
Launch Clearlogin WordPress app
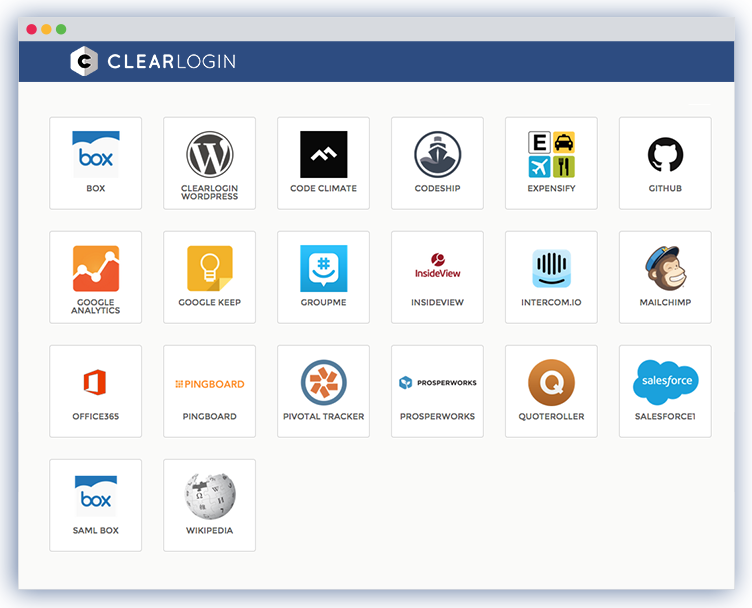[210, 156]
